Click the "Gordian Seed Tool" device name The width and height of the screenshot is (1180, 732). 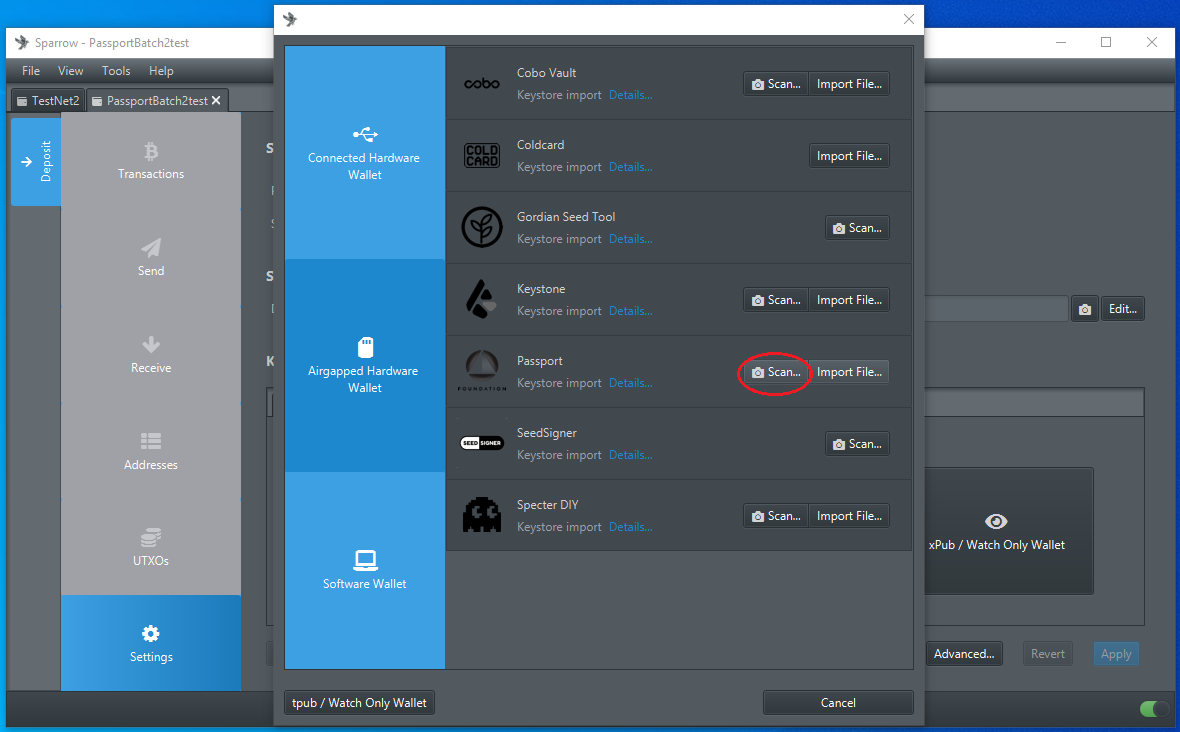566,217
